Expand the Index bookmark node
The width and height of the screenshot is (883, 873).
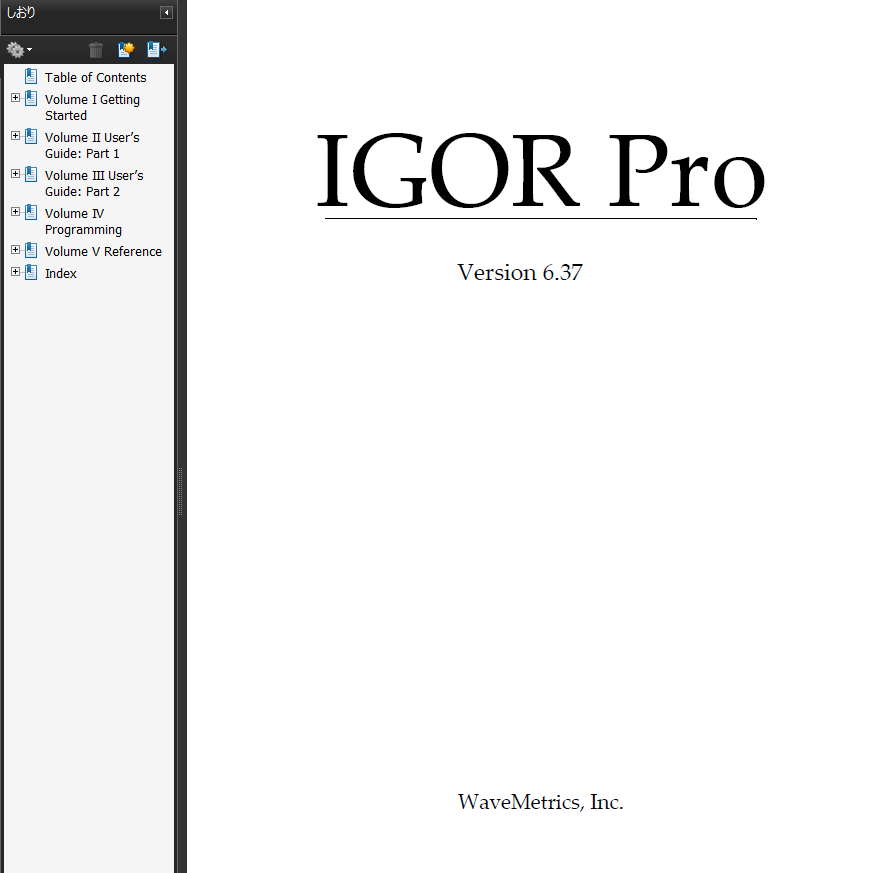tap(15, 272)
